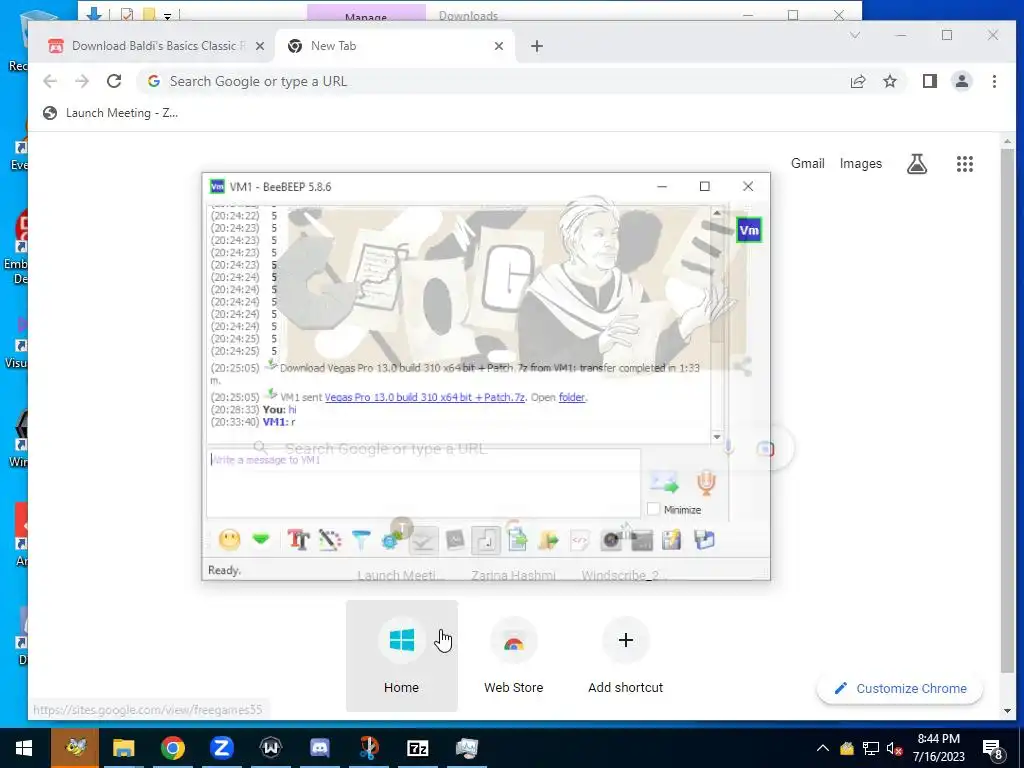Click the blue filter funnel icon
Viewport: 1024px width, 768px height.
(x=360, y=540)
